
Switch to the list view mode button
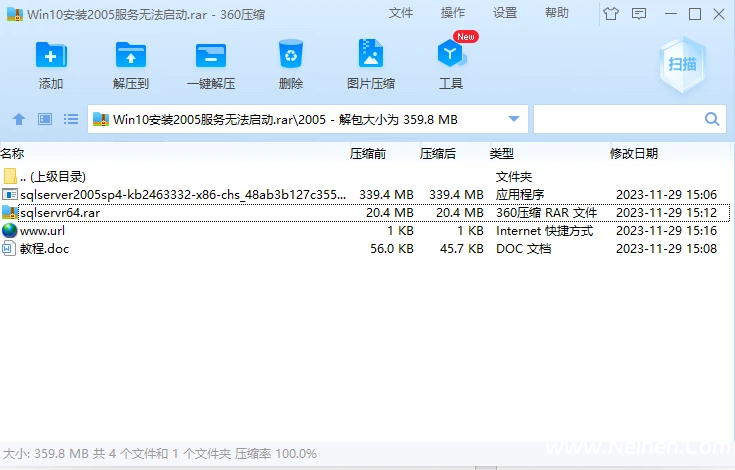(71, 119)
